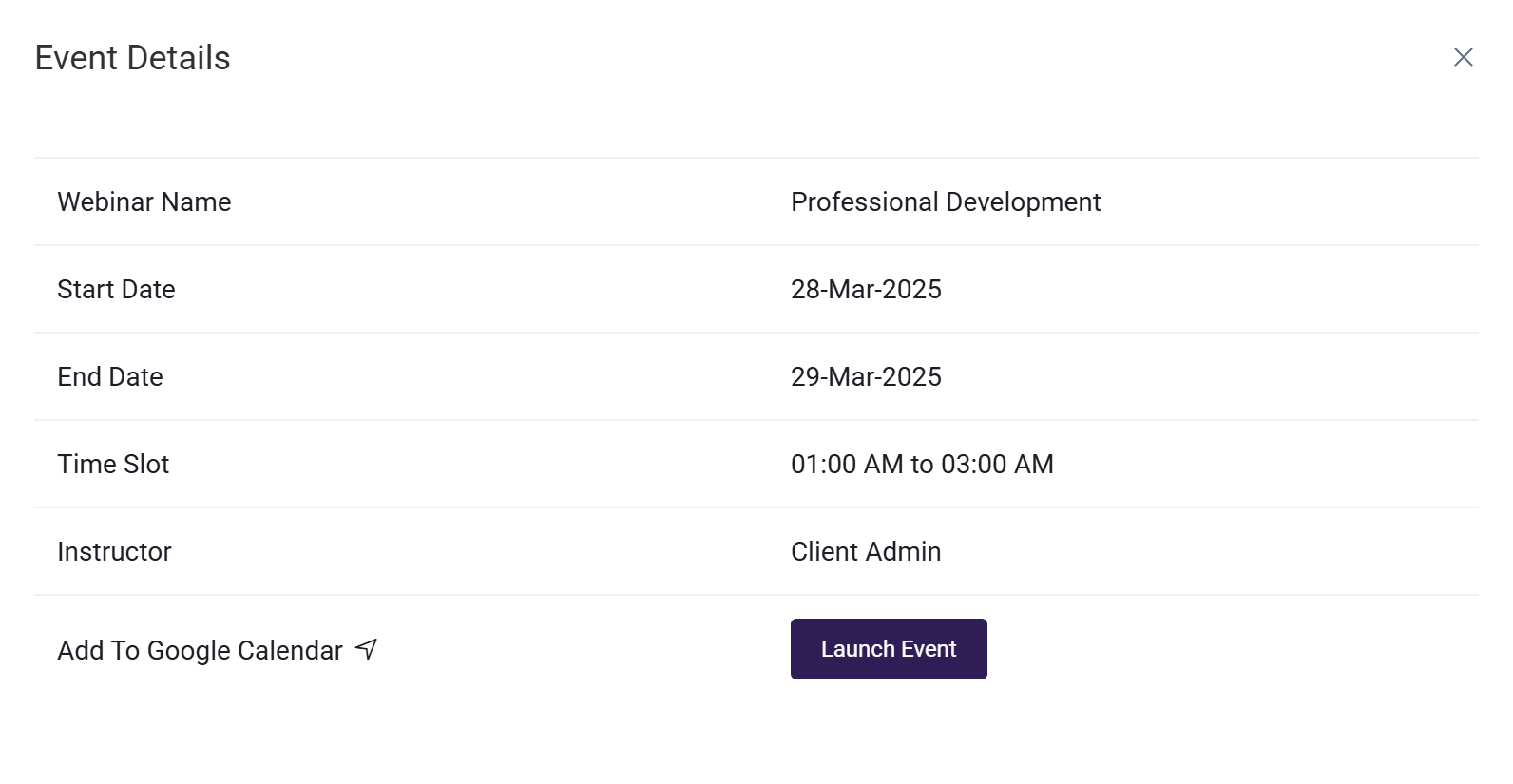Select the 01:00 AM start time
This screenshot has height=784, width=1513.
click(x=847, y=464)
